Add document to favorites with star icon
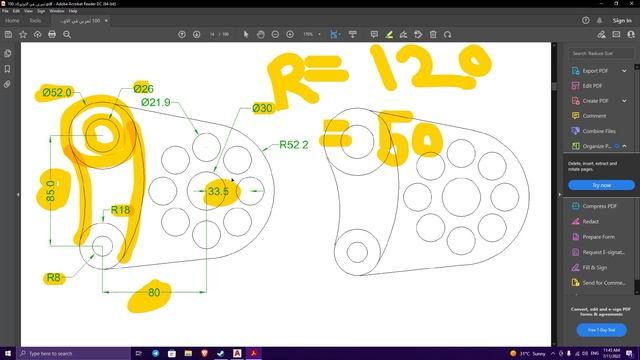This screenshot has width=640, height=360. 23,35
